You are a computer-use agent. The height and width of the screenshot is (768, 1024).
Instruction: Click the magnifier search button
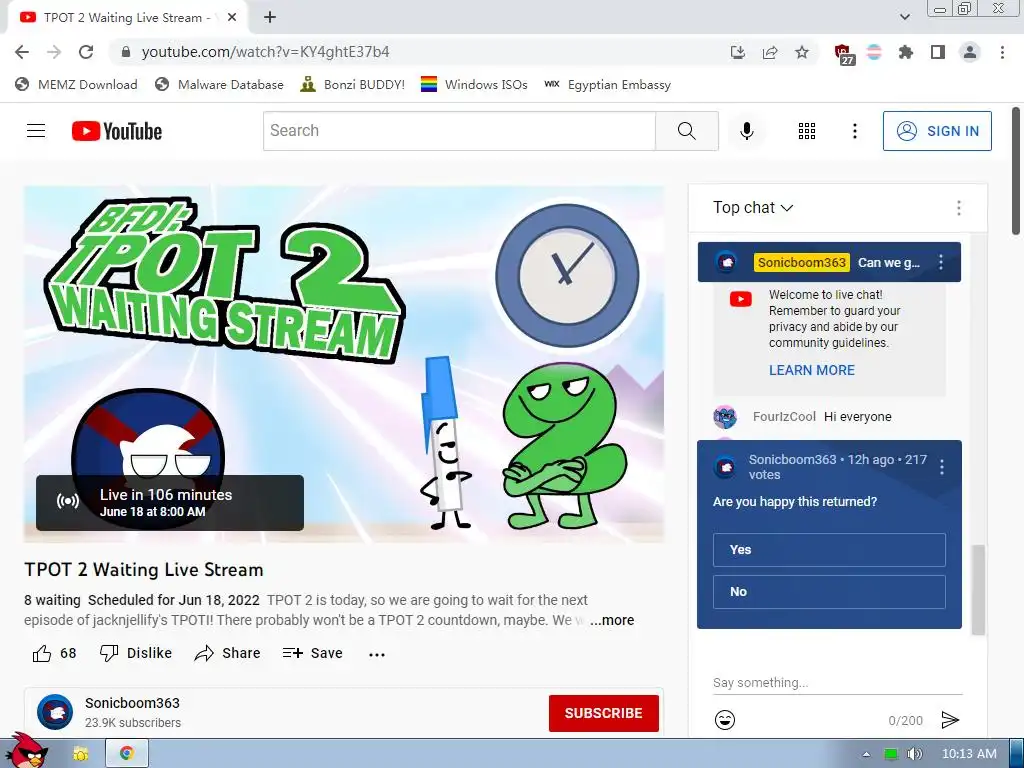(x=687, y=131)
